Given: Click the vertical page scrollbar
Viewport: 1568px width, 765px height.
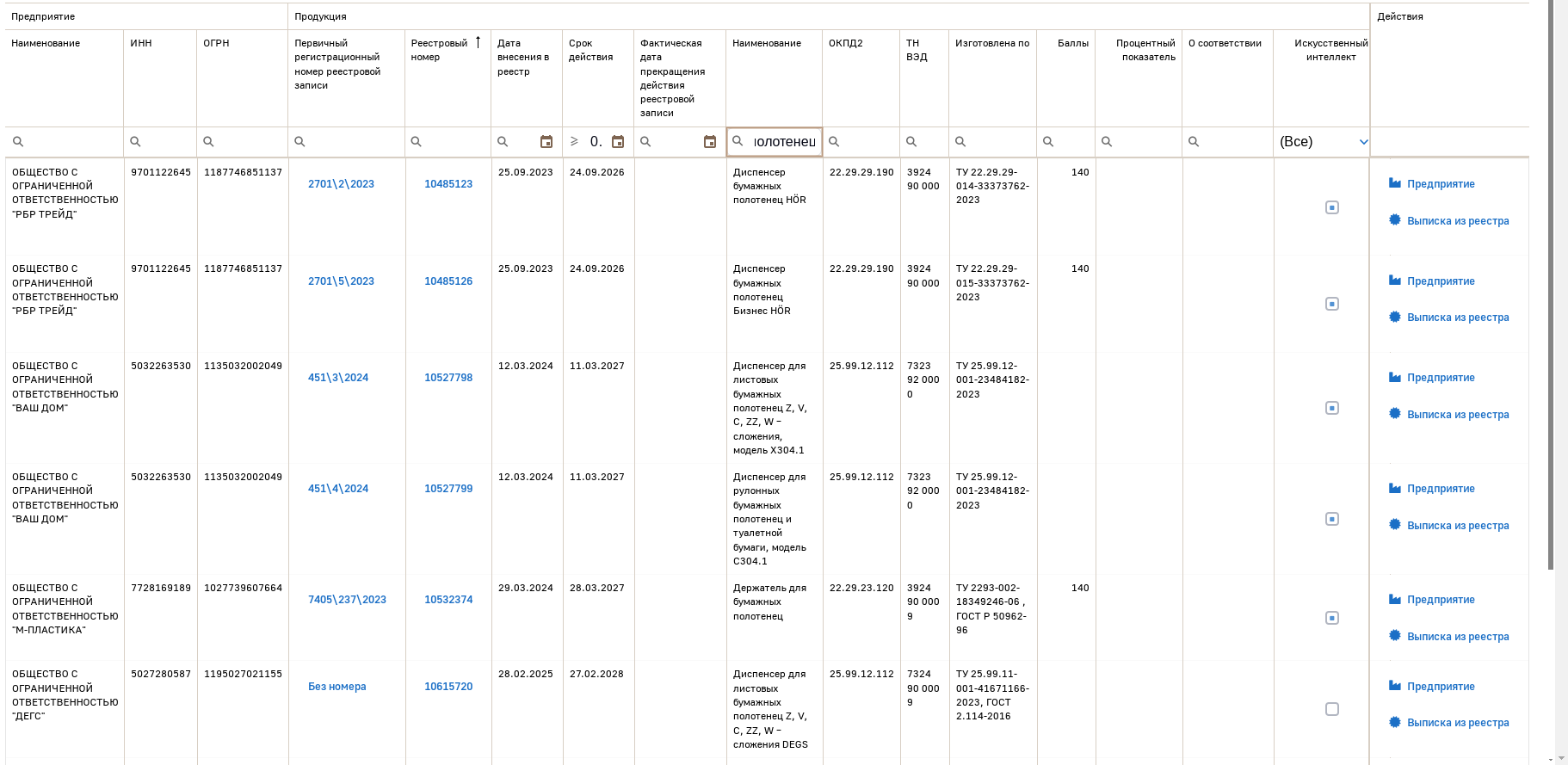Looking at the screenshot, I should [1551, 284].
